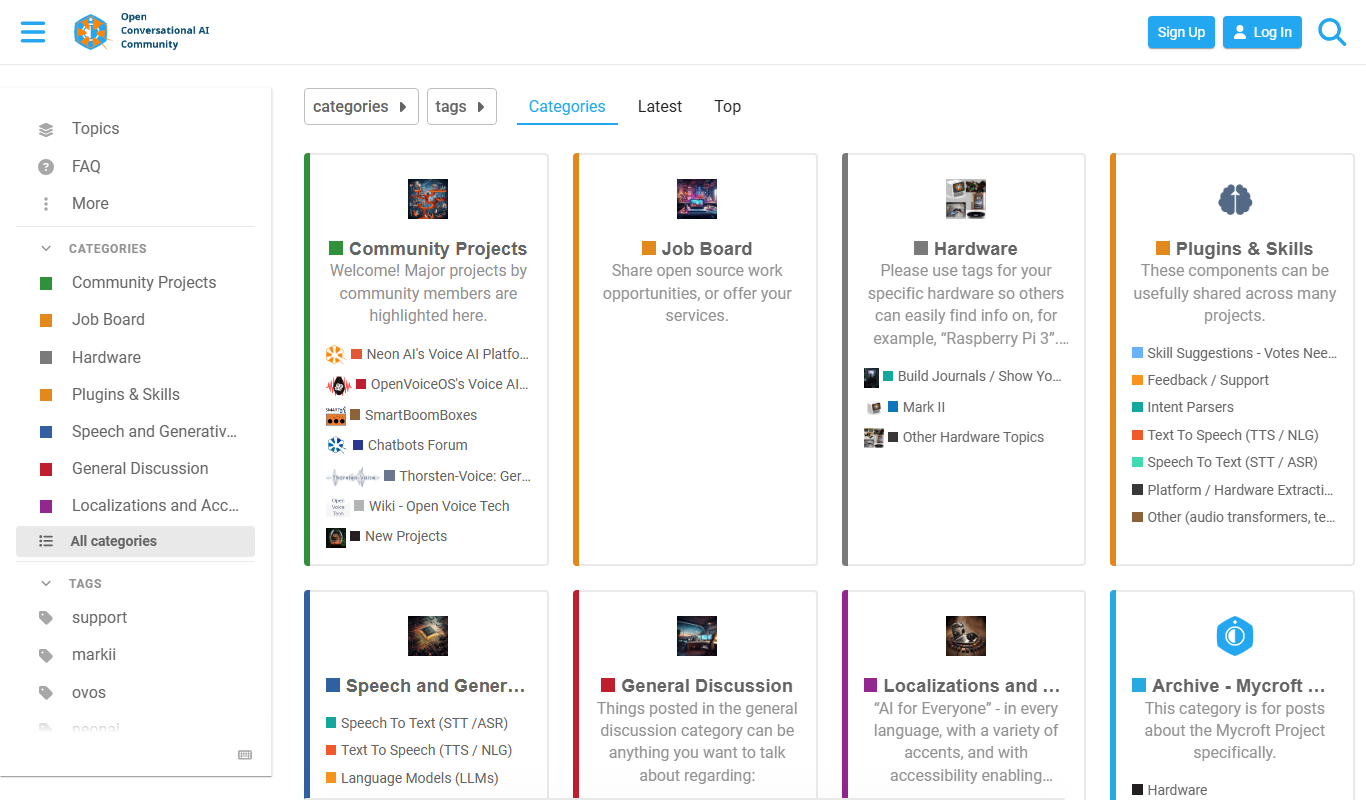Click the Chatbots Forum snowflake logo icon

pyautogui.click(x=336, y=445)
